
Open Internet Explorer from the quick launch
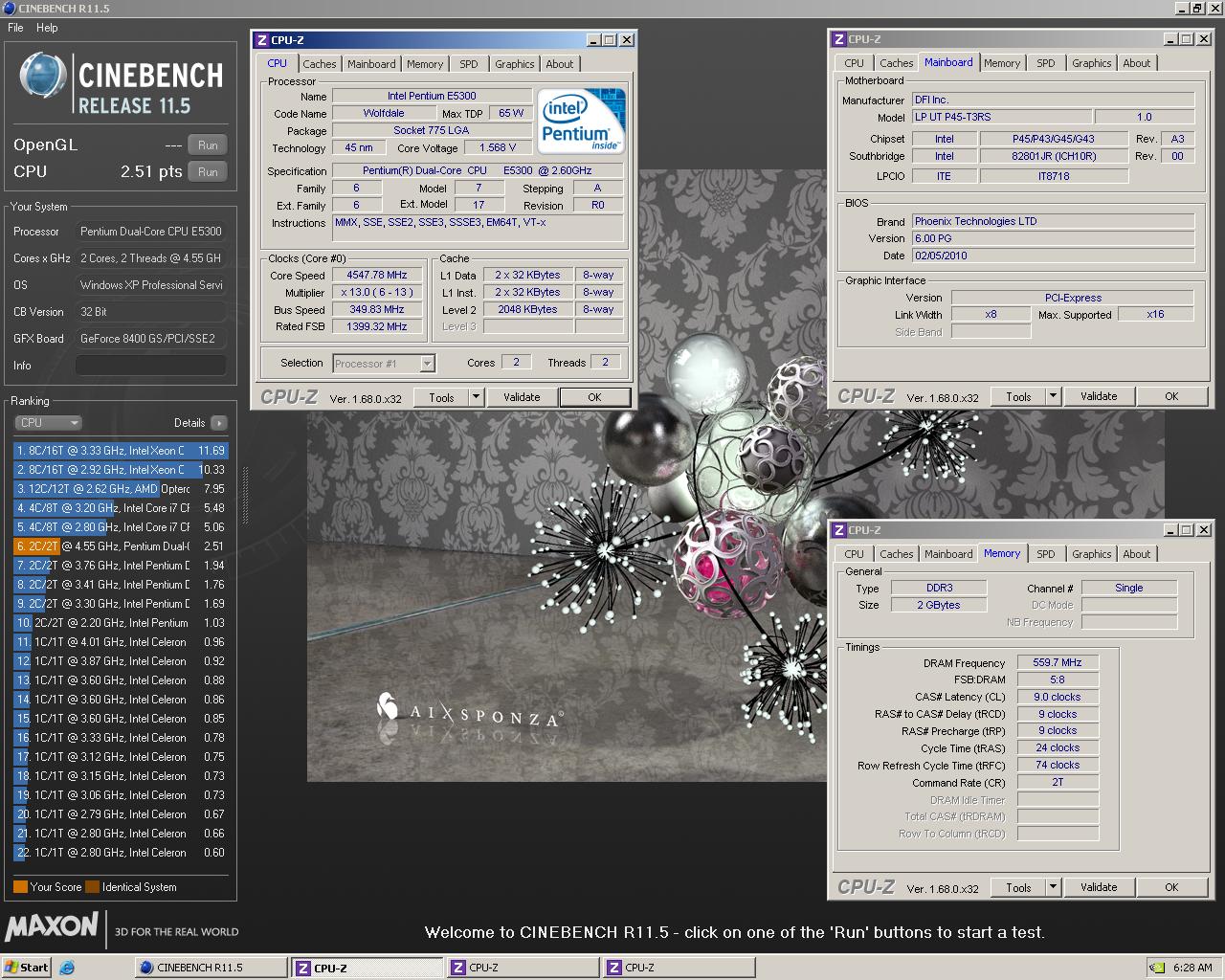[x=67, y=968]
